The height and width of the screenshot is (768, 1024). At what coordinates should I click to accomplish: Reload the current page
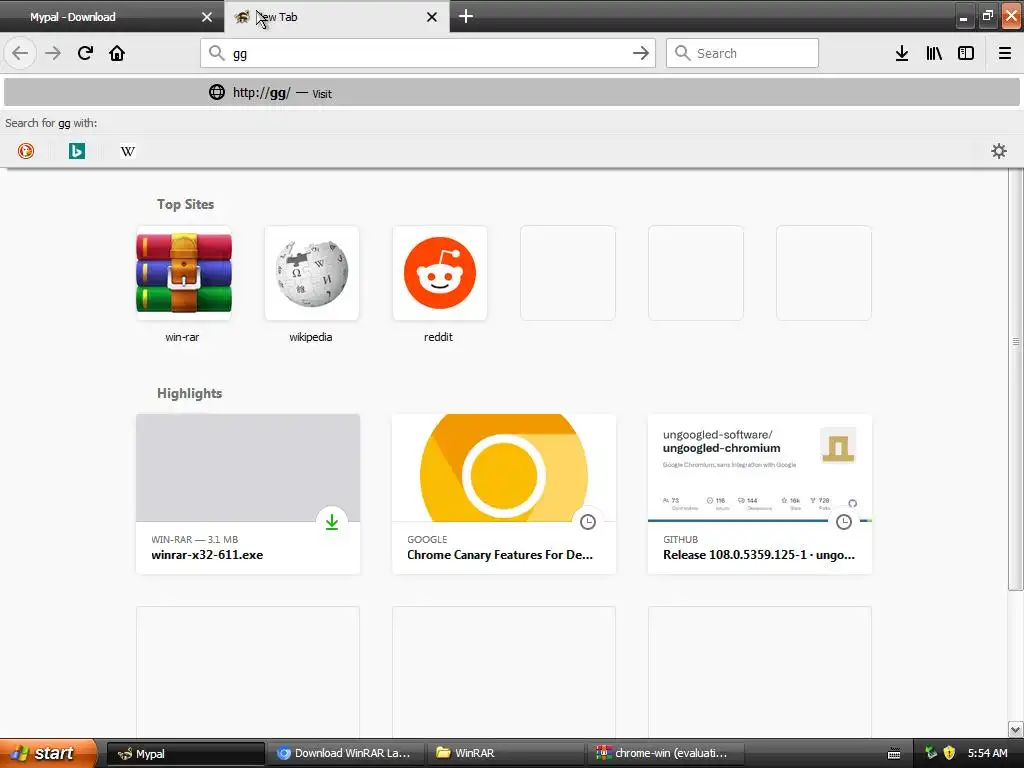click(85, 53)
